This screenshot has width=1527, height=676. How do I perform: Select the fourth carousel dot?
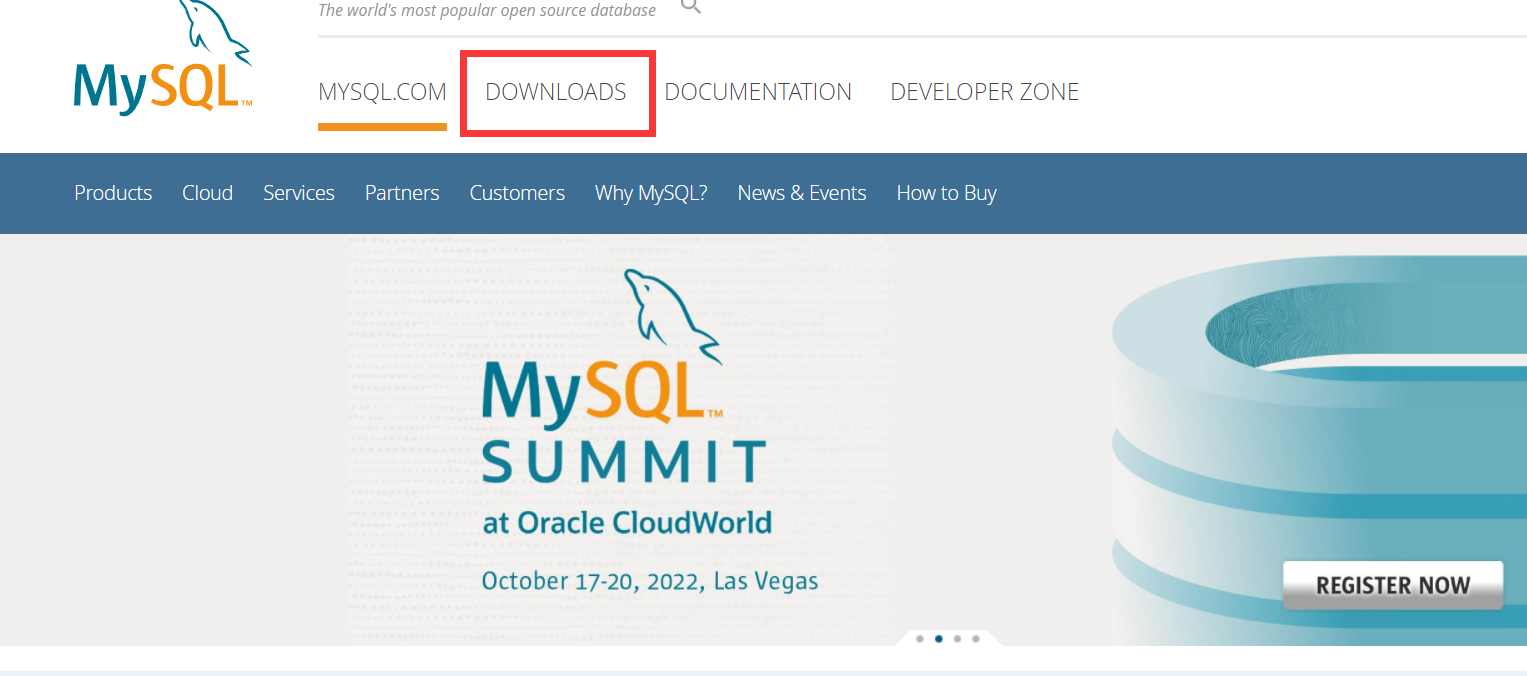point(976,638)
